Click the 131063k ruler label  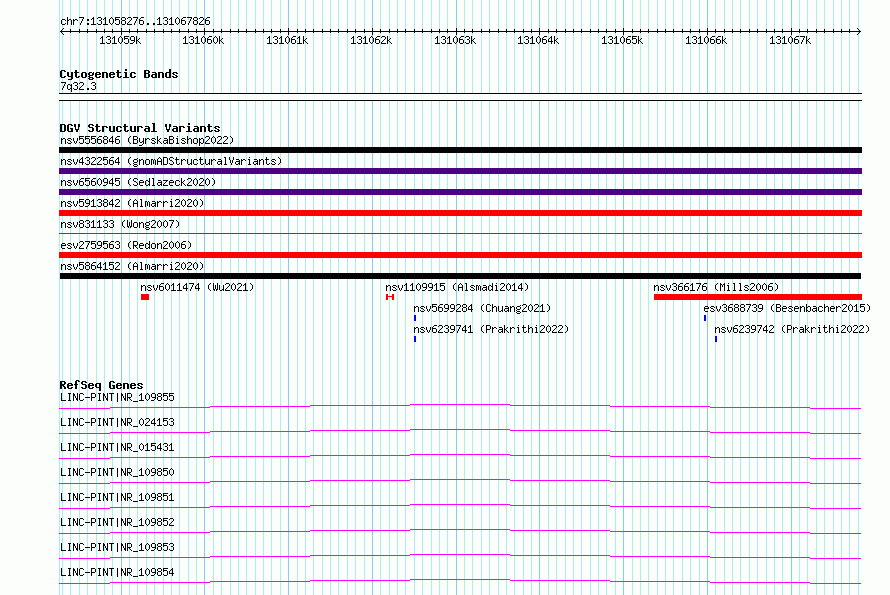455,40
